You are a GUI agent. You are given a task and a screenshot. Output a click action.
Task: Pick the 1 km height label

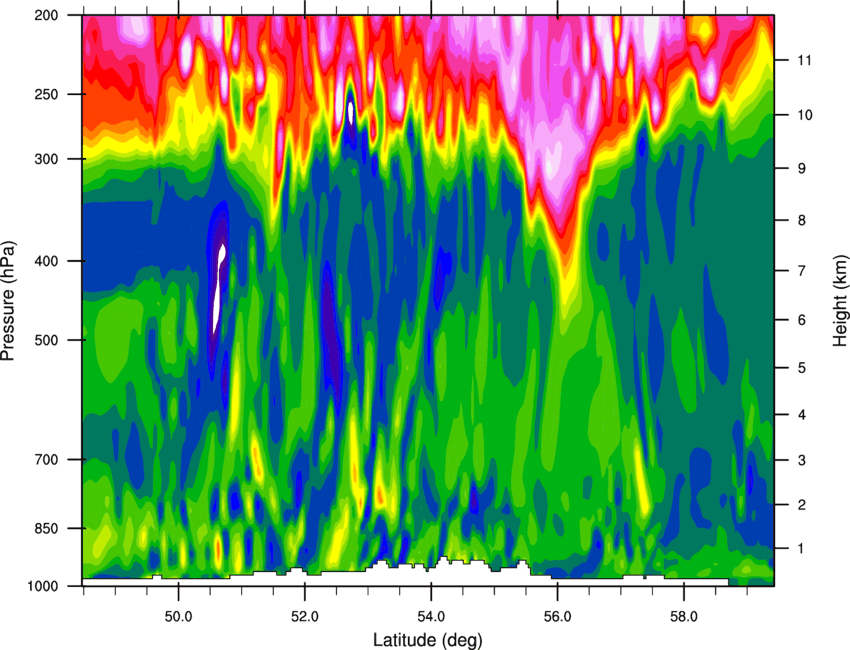tap(802, 548)
